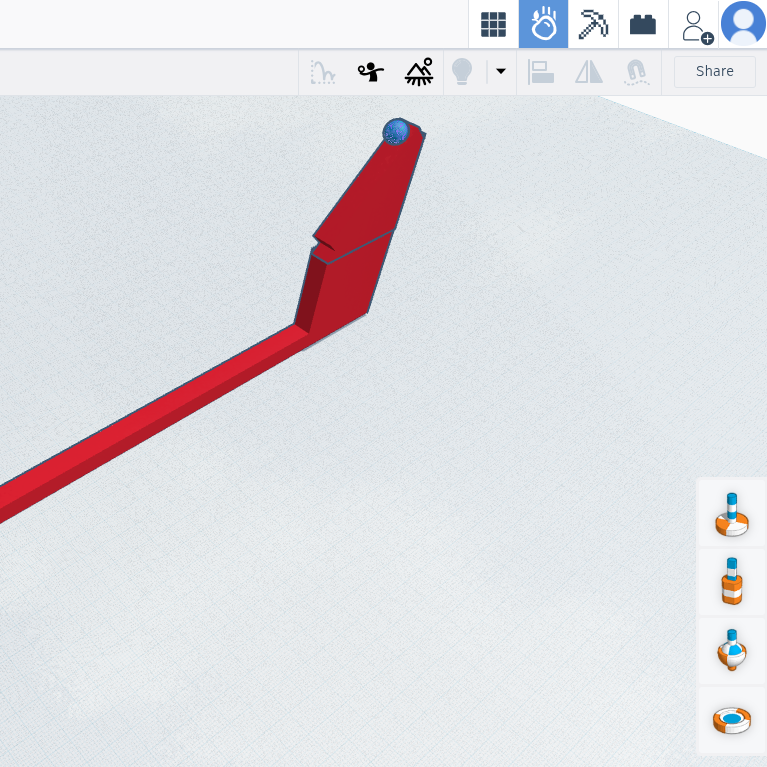Select the blue ball on the ramp
This screenshot has height=767, width=767.
point(396,132)
